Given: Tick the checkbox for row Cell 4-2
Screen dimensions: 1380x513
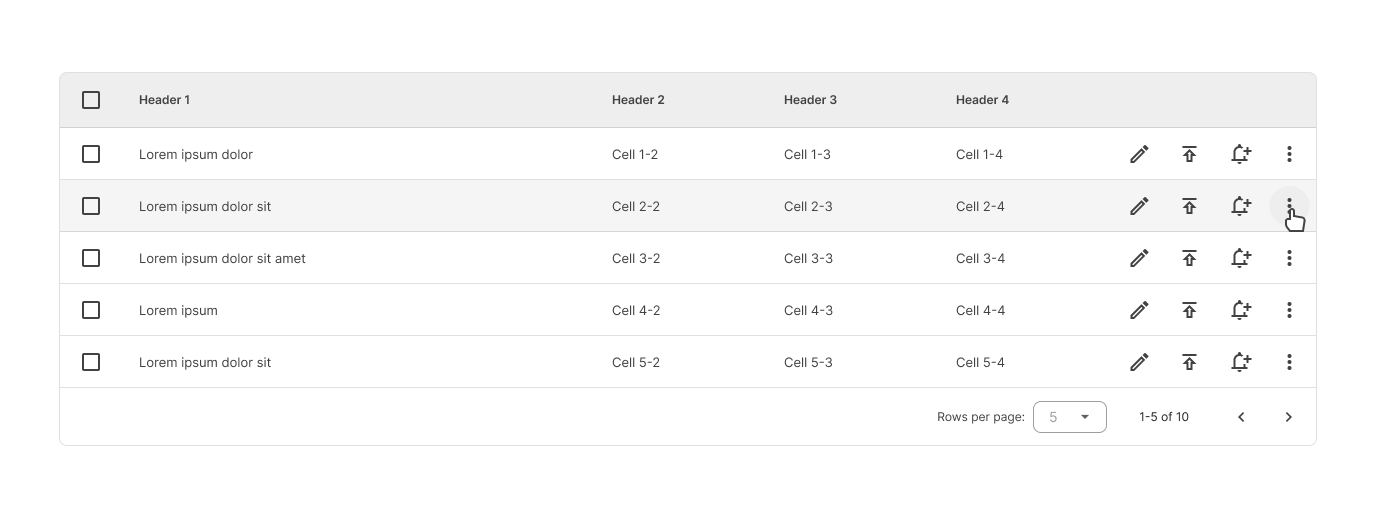Looking at the screenshot, I should pyautogui.click(x=91, y=310).
